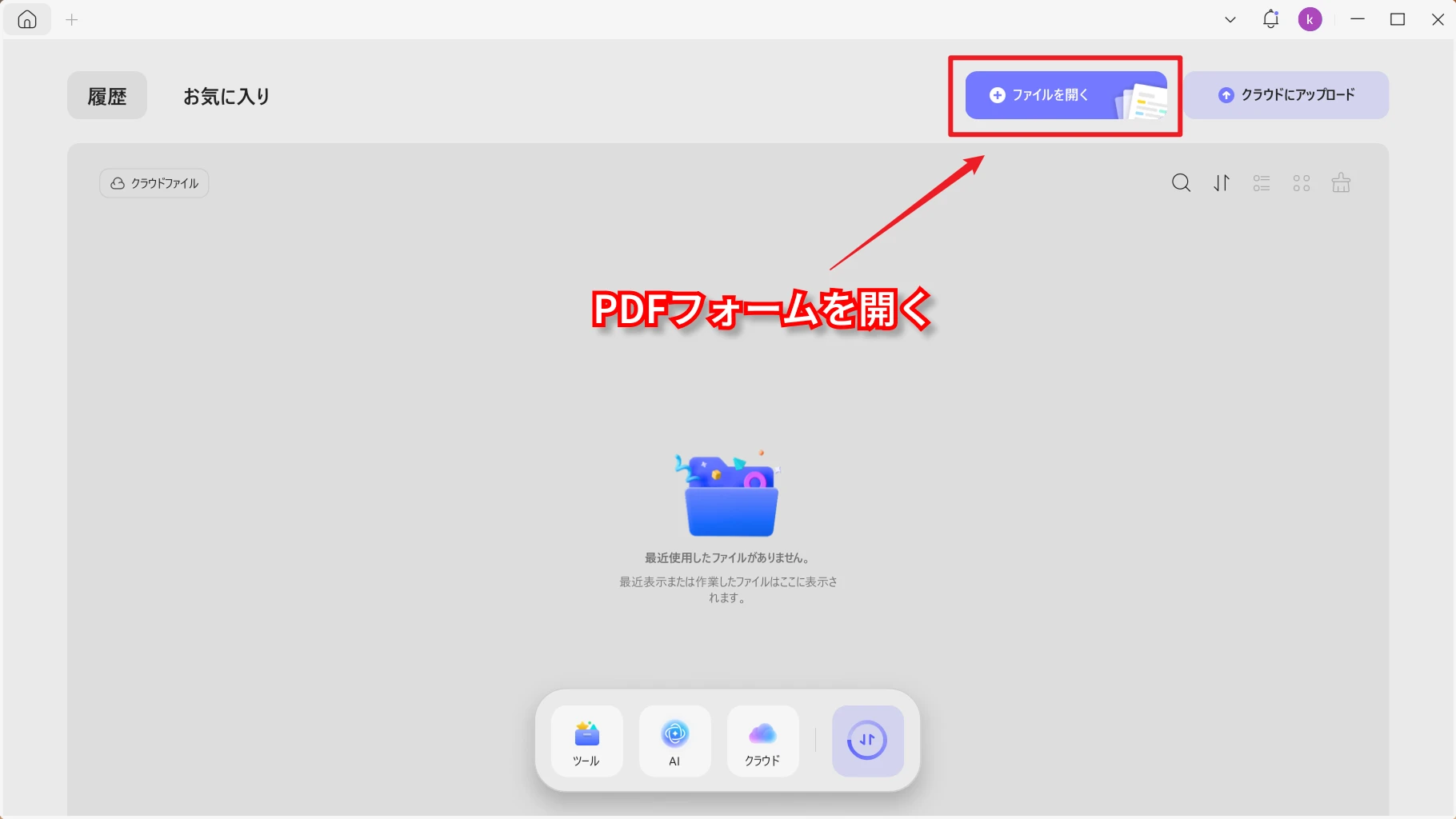Click the ファイルを開く button
The height and width of the screenshot is (819, 1456).
[x=1066, y=95]
